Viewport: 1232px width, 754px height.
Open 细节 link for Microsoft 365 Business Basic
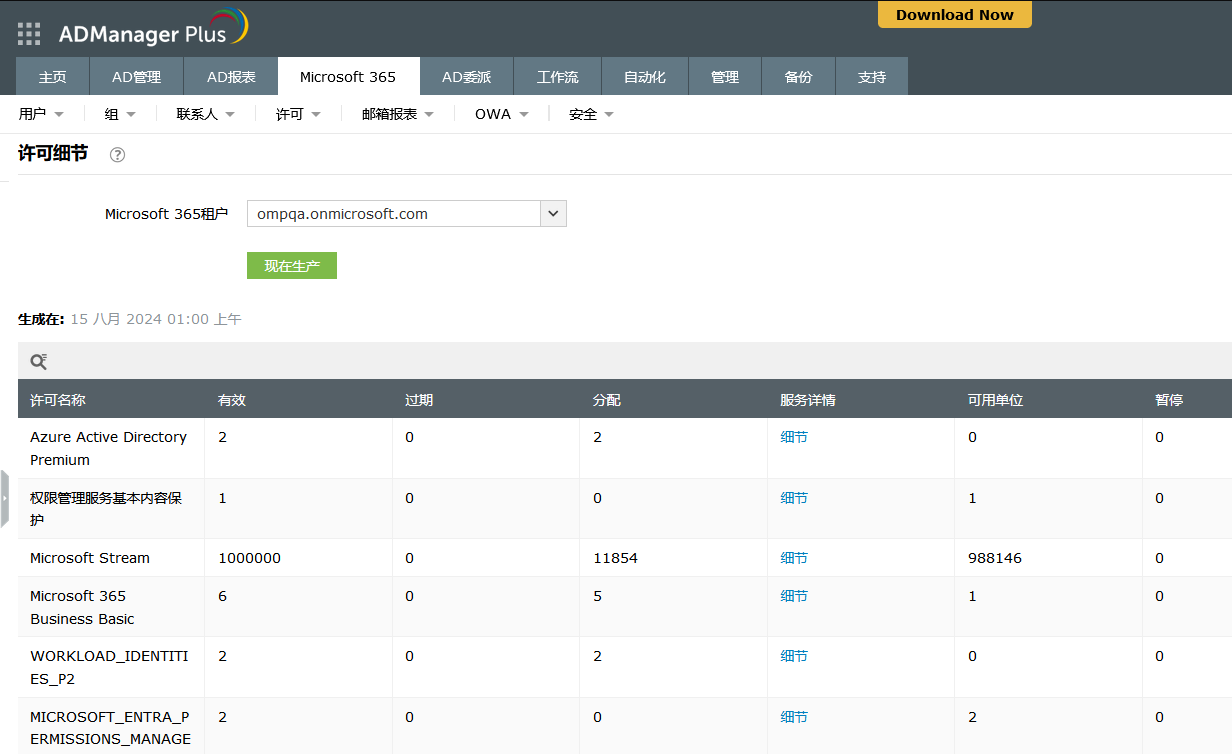point(794,596)
